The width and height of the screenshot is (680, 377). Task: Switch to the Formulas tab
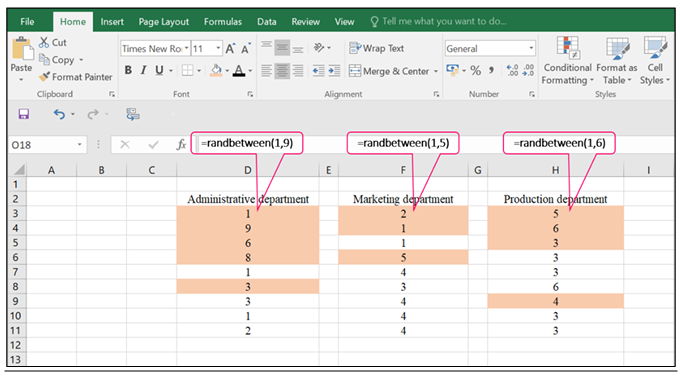pyautogui.click(x=223, y=22)
